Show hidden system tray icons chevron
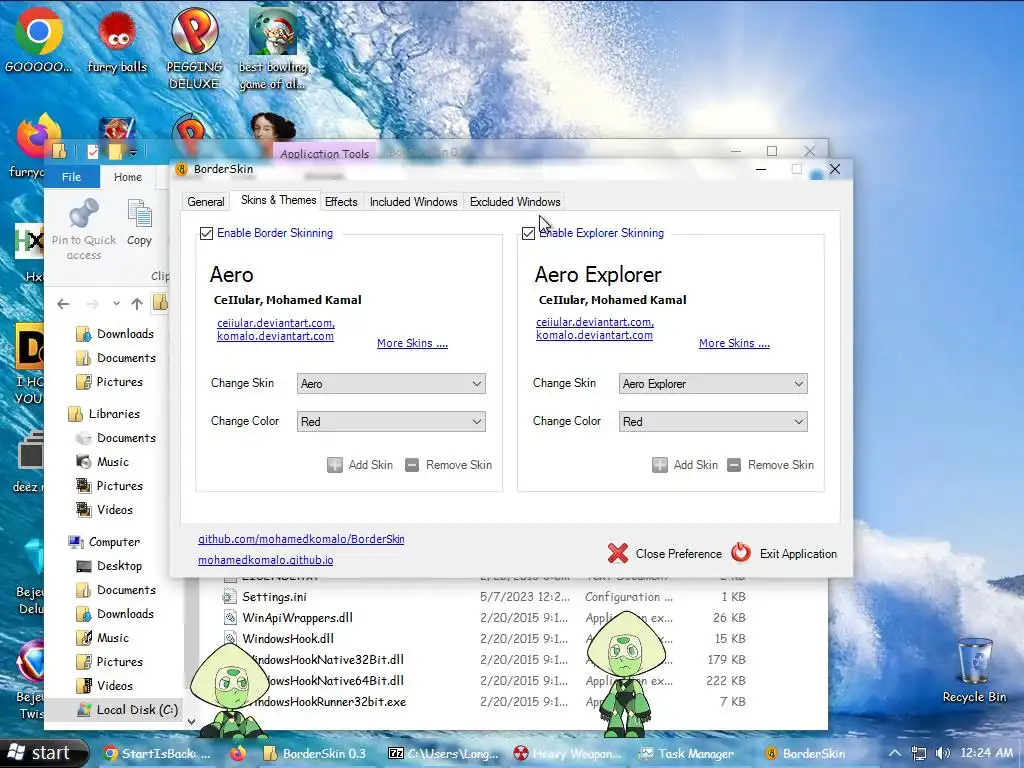Screen dimensions: 1024x768 point(895,754)
